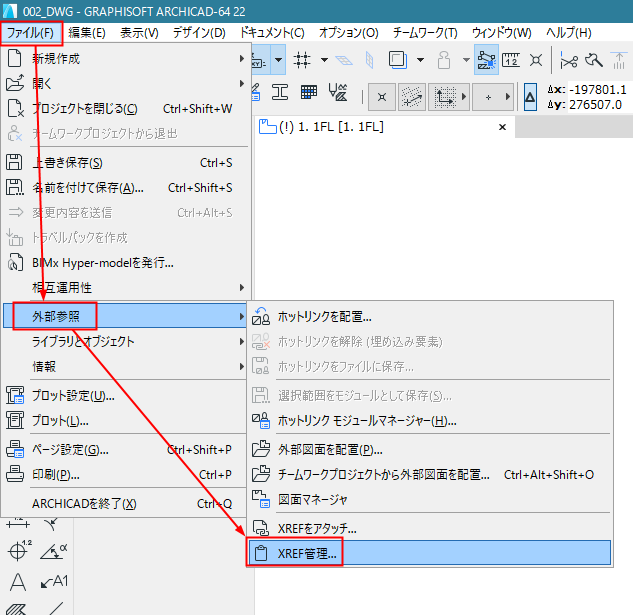
Task: Click the printer icon beside 印刷(P)
Action: point(15,474)
